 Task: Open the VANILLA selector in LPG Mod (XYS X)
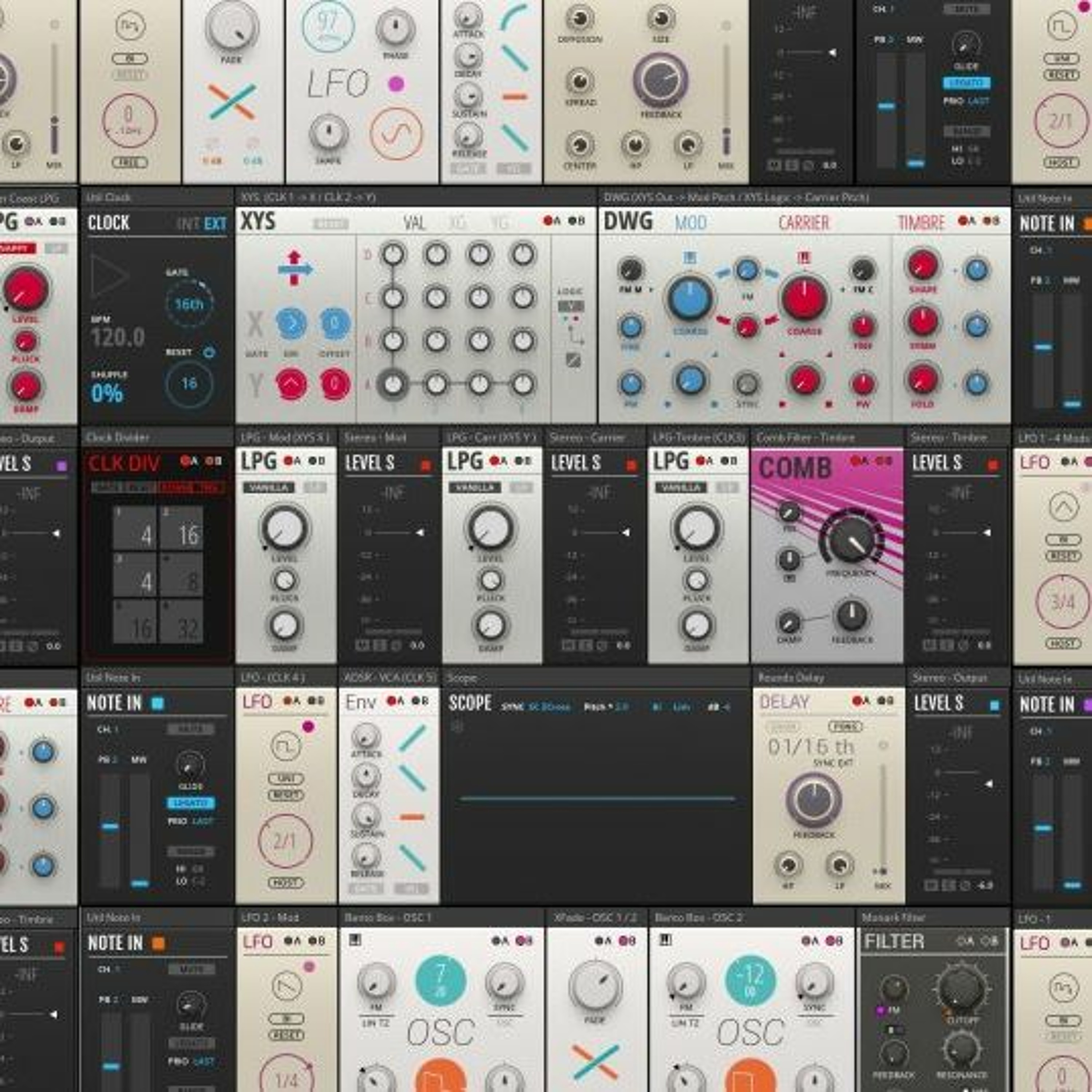269,488
